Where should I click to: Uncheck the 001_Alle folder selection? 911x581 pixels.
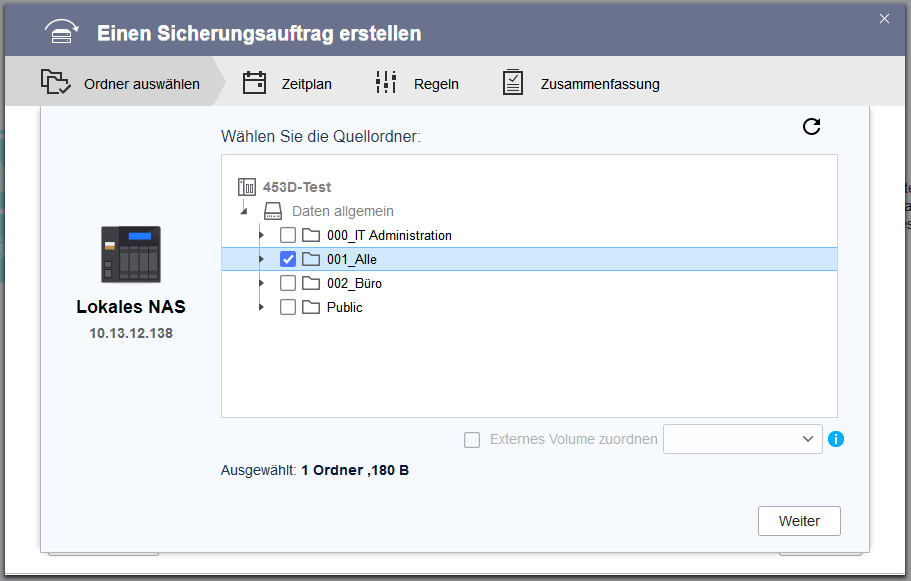coord(288,259)
